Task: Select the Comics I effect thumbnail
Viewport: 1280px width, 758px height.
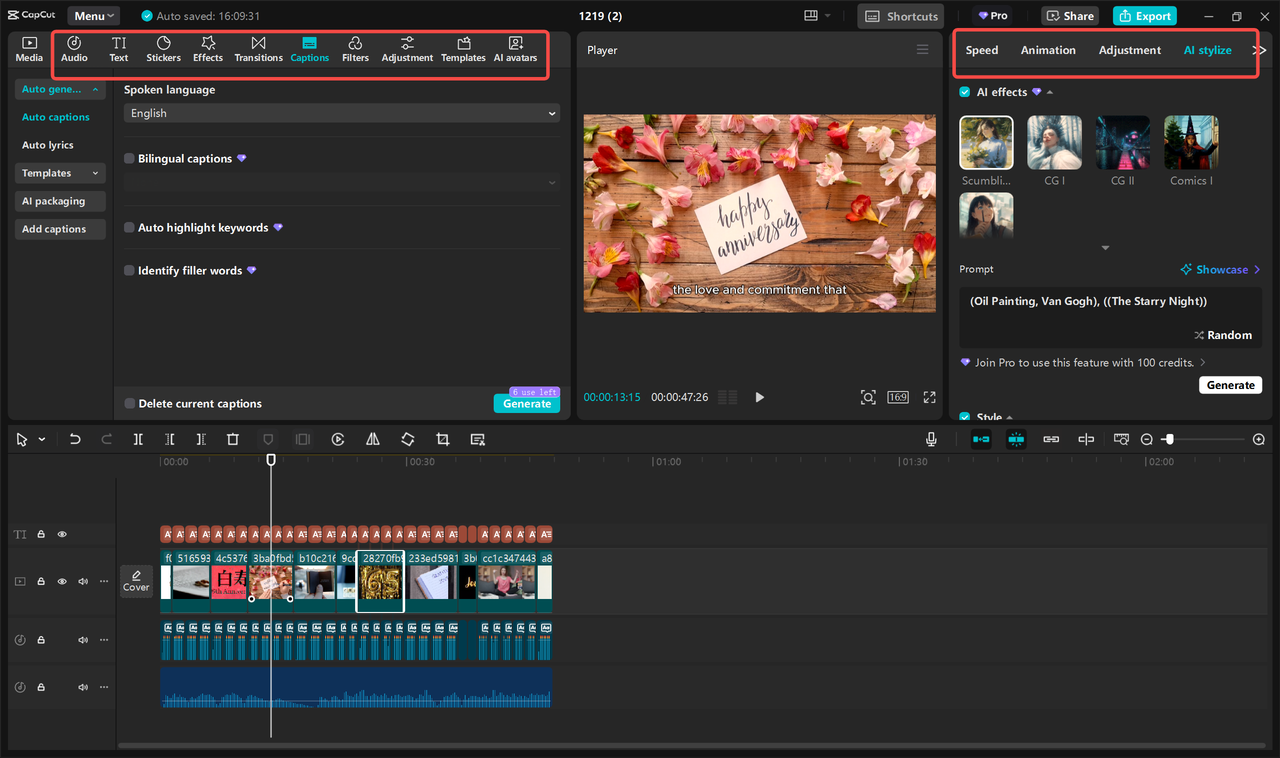Action: click(1190, 141)
